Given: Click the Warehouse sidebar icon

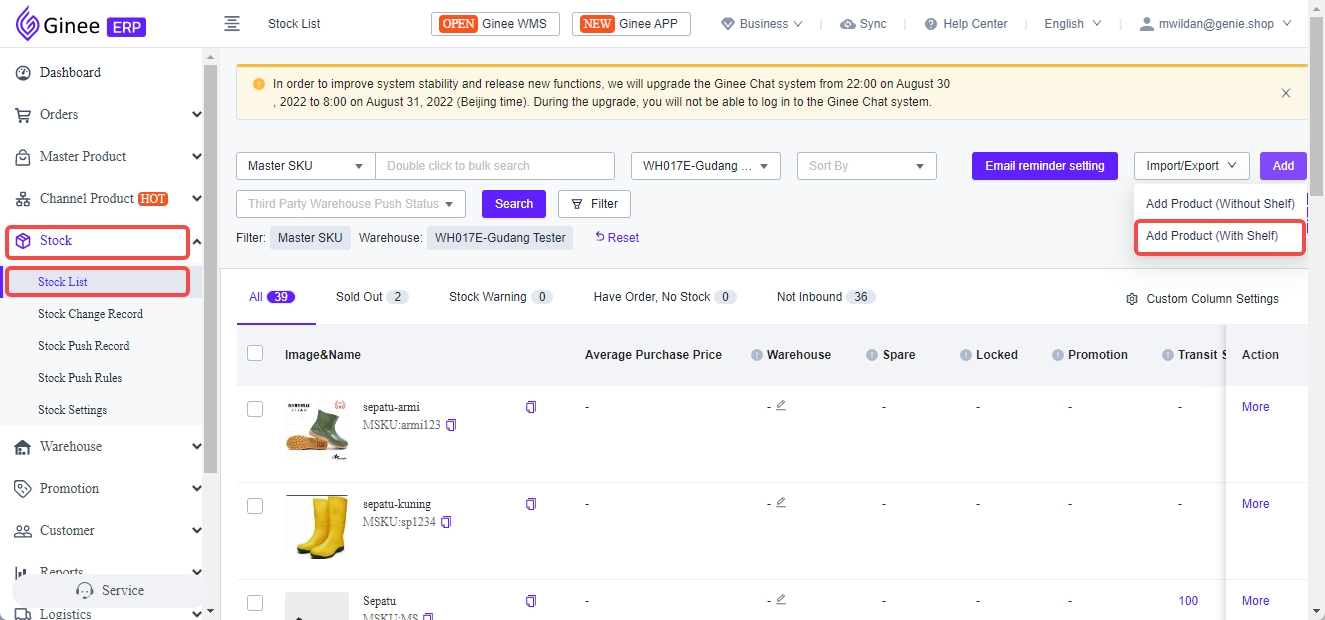Looking at the screenshot, I should point(22,447).
